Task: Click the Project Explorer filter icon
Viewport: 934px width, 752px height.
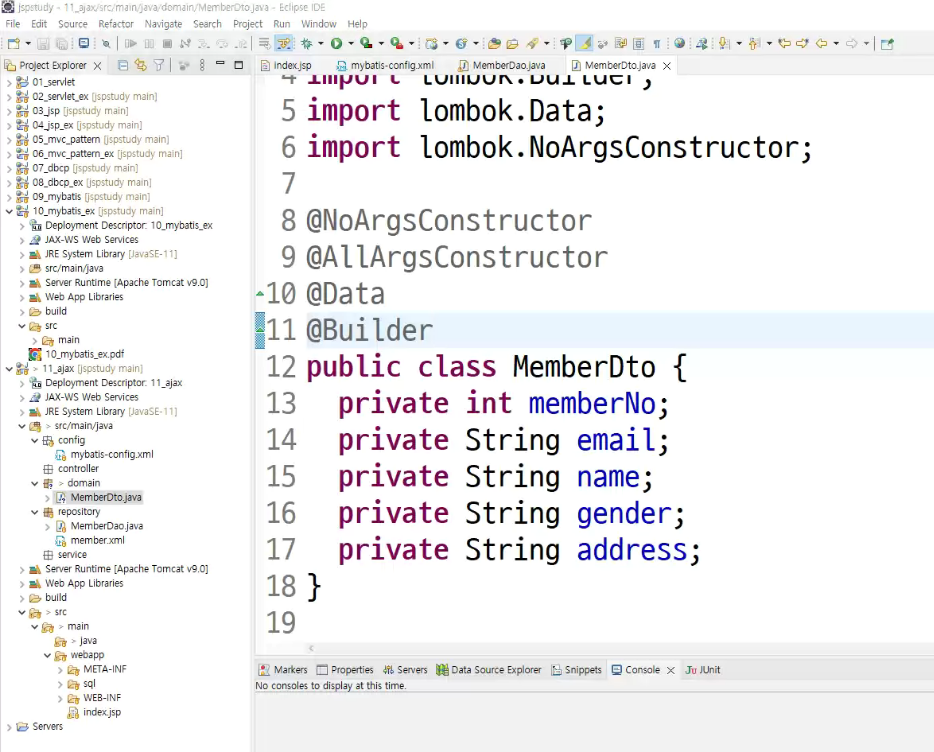Action: click(158, 65)
